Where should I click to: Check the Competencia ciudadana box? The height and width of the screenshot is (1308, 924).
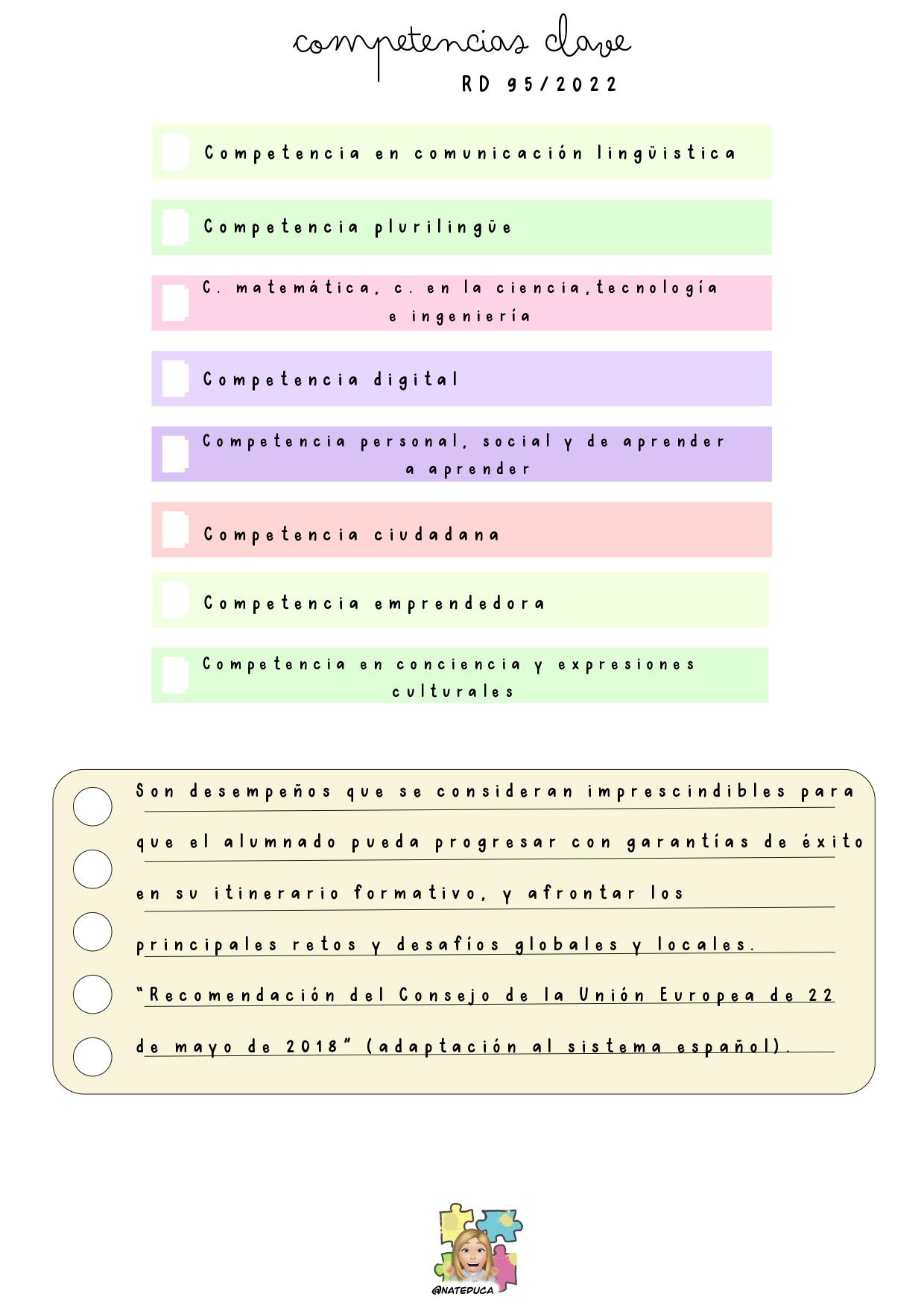[x=175, y=530]
